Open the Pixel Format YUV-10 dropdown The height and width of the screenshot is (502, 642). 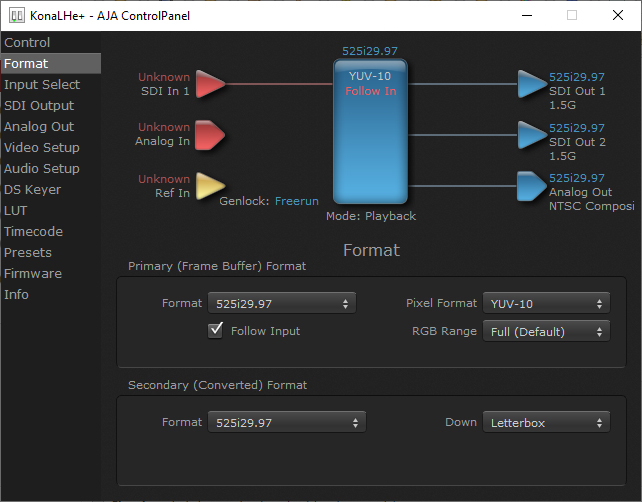pos(547,303)
